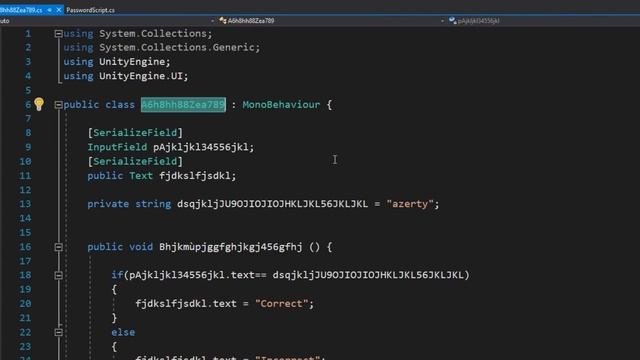
Task: Open the project scope dropdown ending in 'oto'
Action: click(x=108, y=20)
